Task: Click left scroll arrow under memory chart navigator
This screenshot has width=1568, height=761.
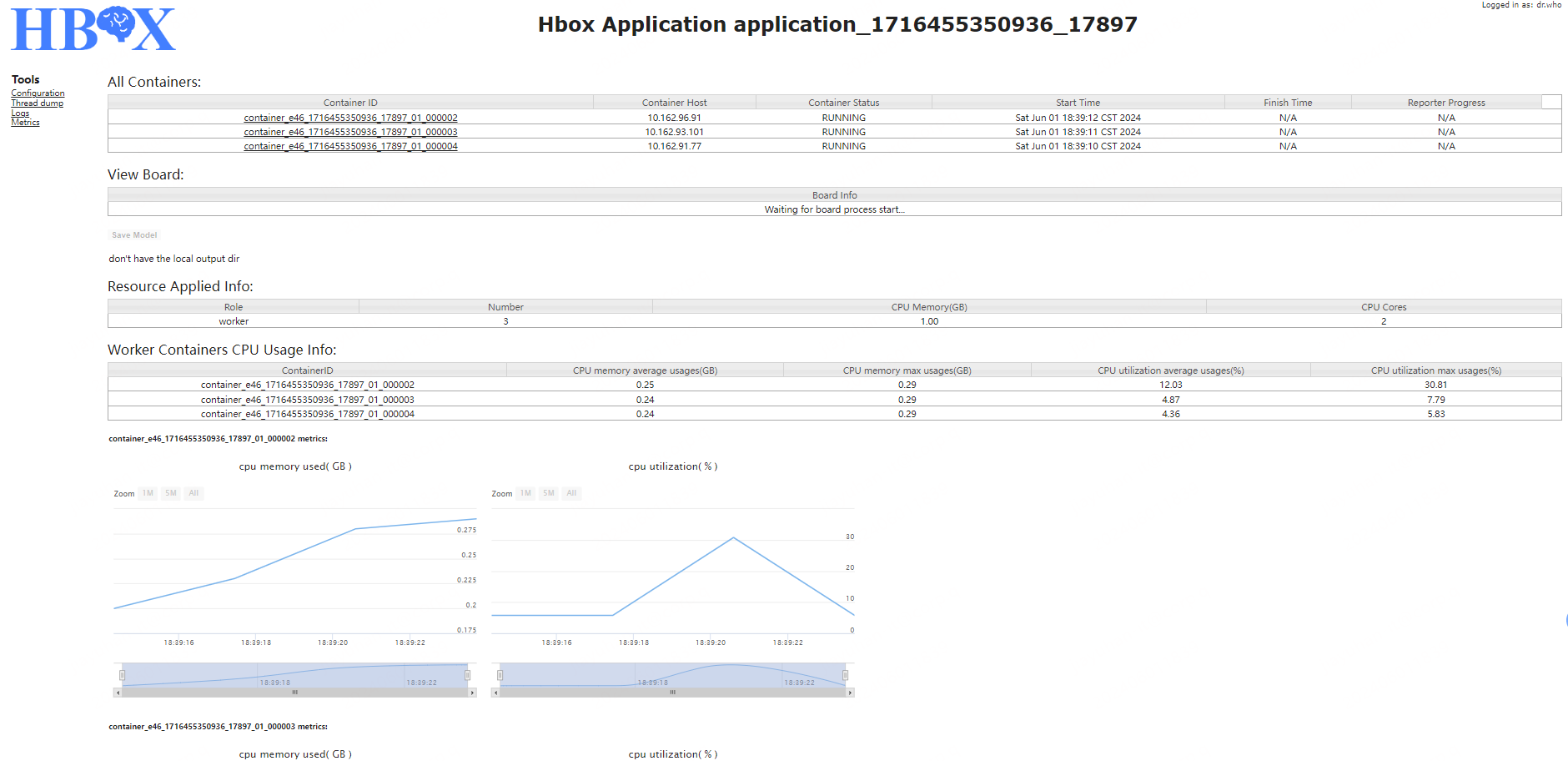Action: pyautogui.click(x=118, y=693)
